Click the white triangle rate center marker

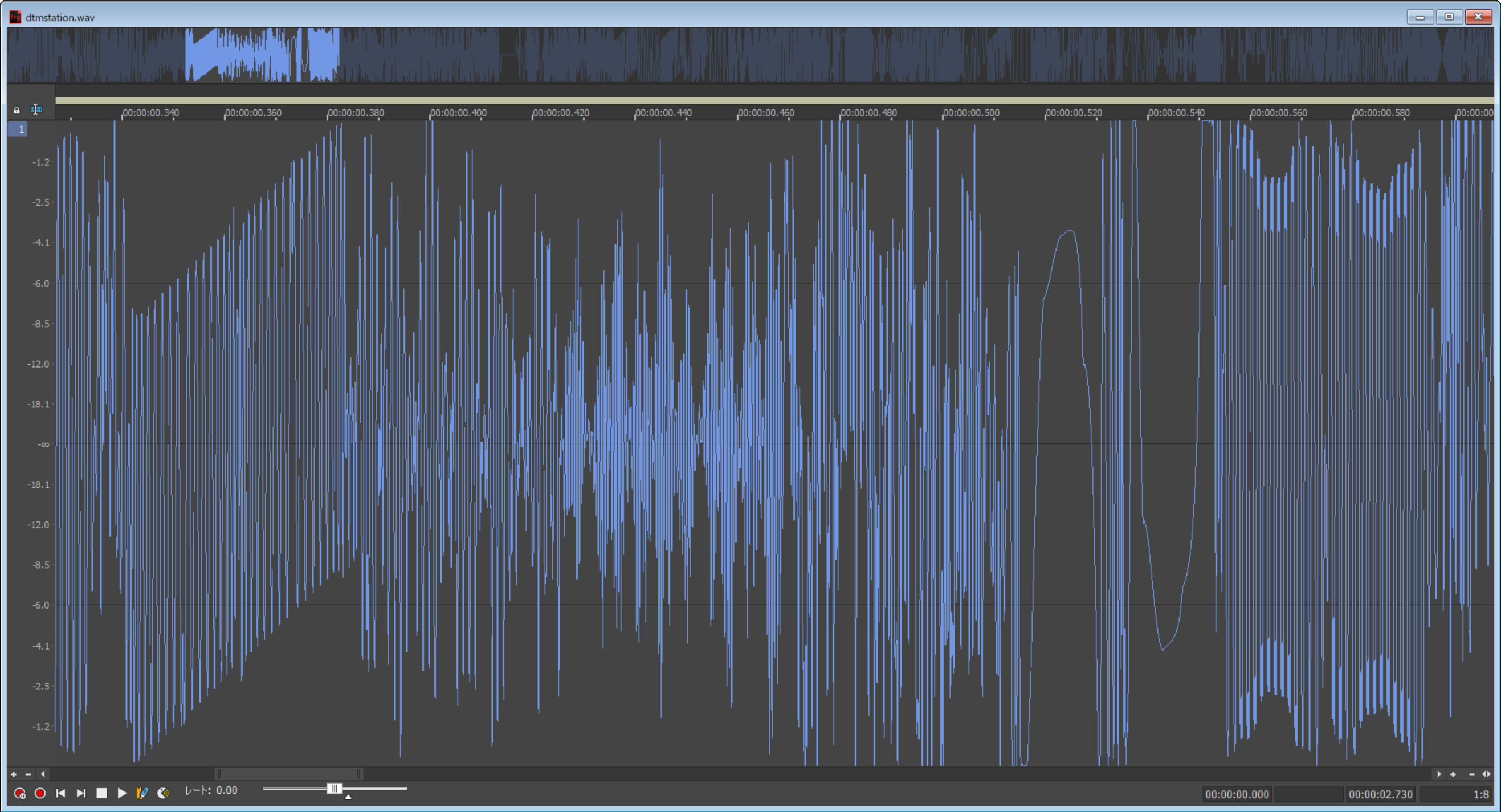point(348,797)
